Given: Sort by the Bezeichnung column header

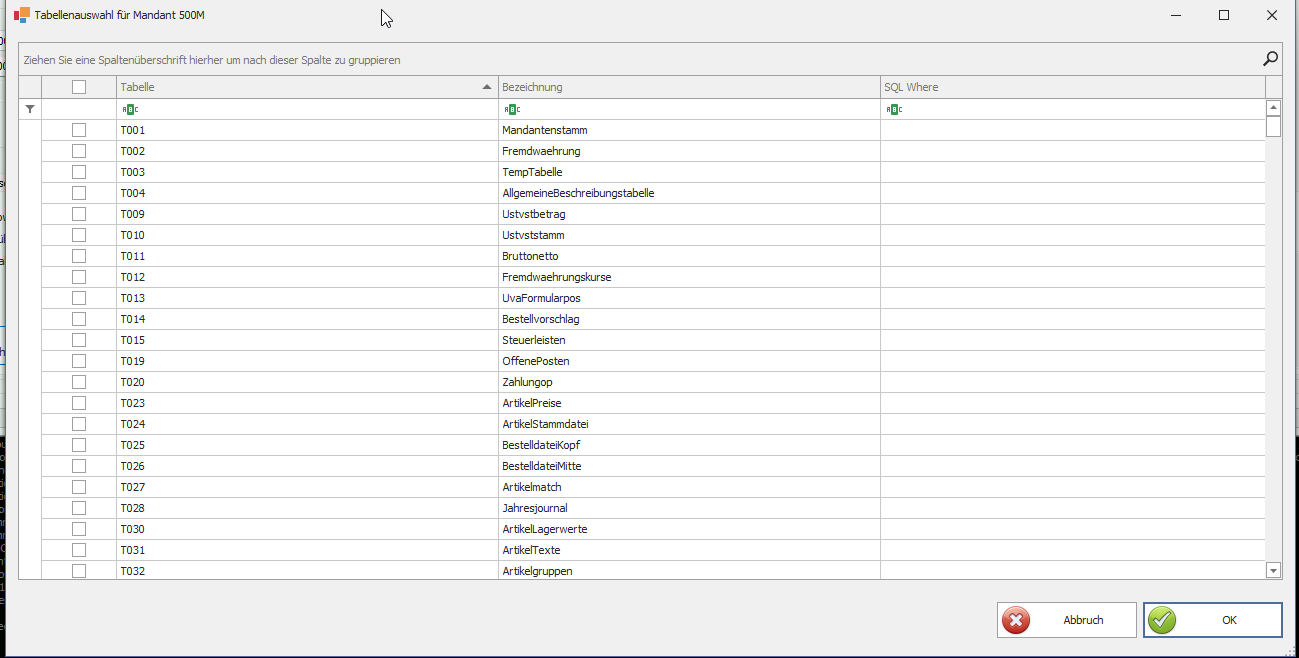Looking at the screenshot, I should (x=689, y=87).
